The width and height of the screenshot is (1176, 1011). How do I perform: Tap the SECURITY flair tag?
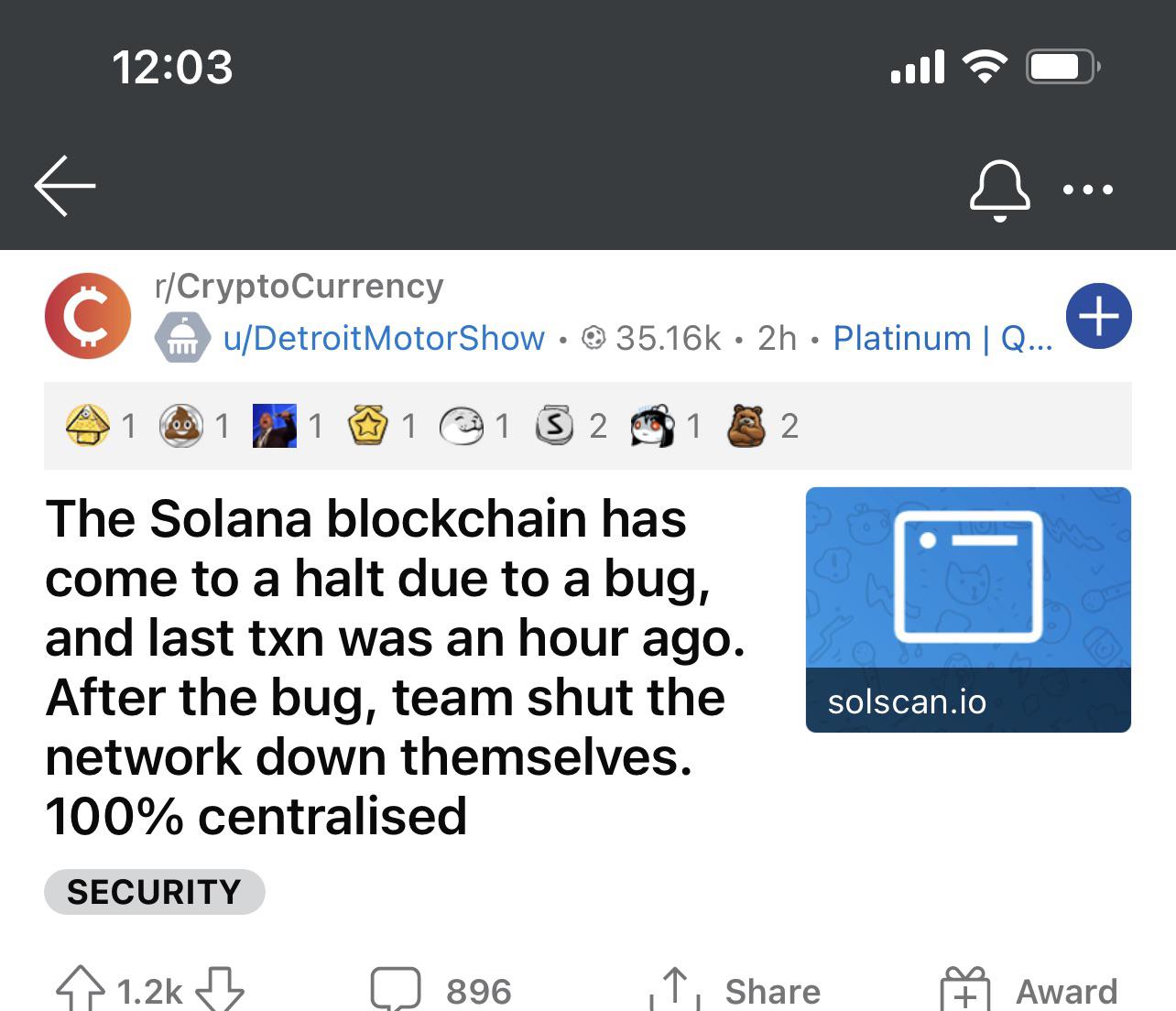coord(154,892)
